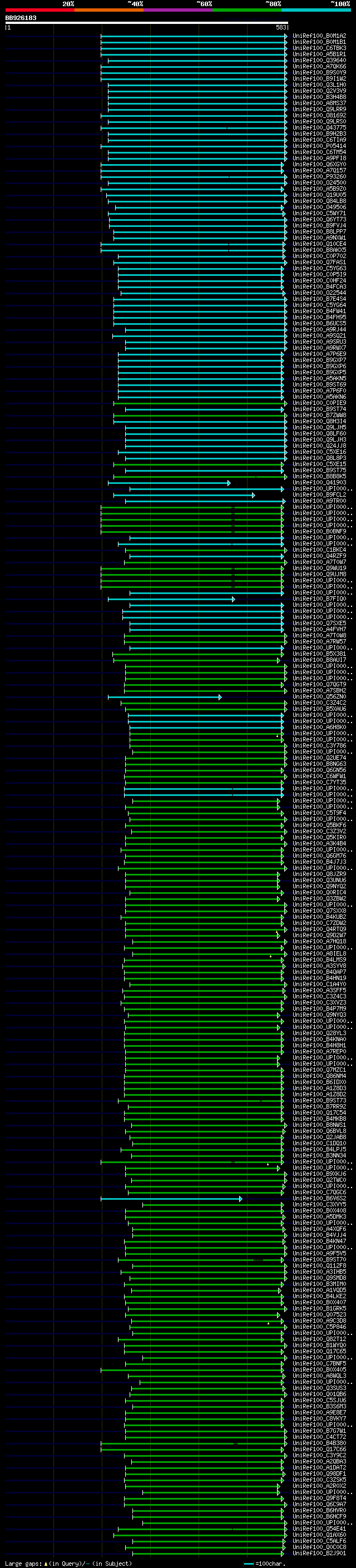Screen dimensions: 356x1568
Task: Select label UniRef100_Q3L1H0
Action: click(319, 85)
